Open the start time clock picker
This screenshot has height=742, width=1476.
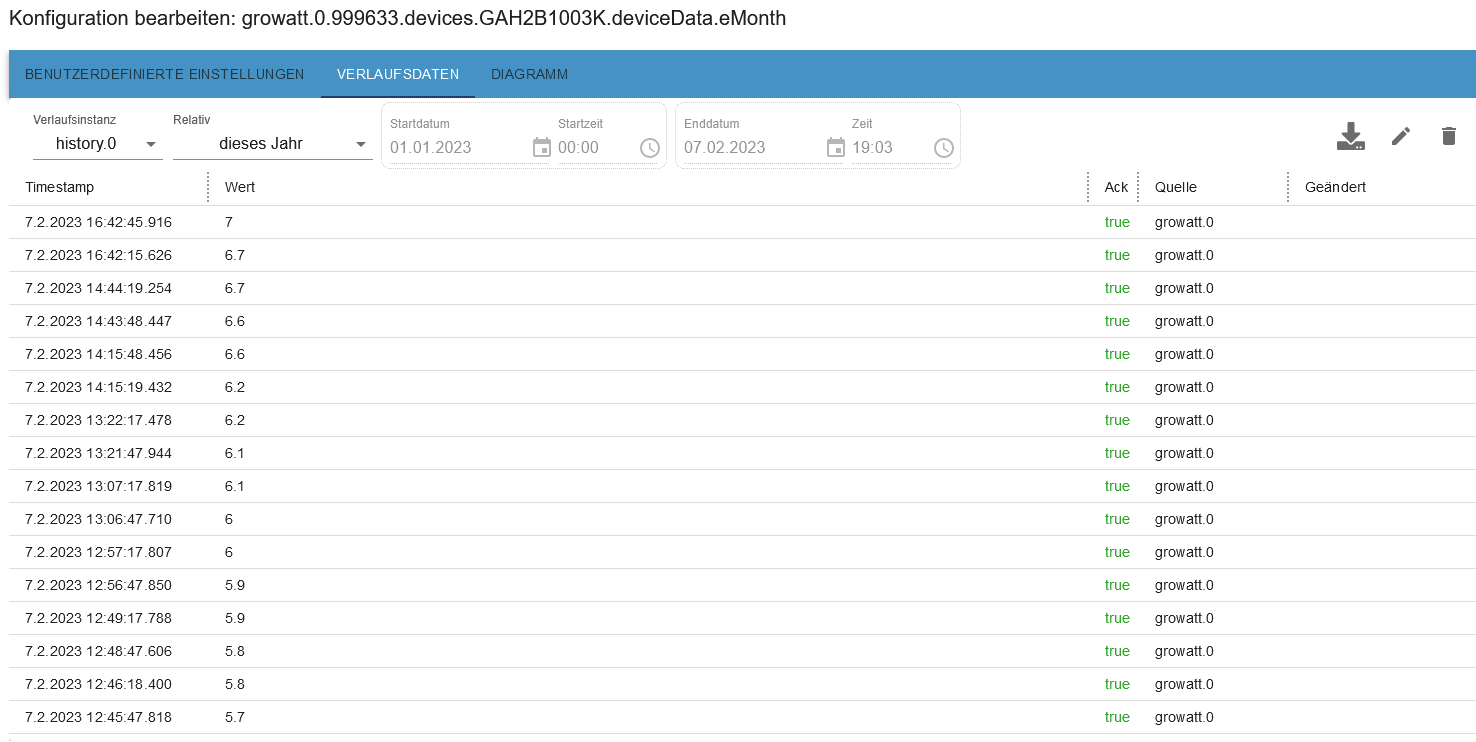[x=650, y=147]
